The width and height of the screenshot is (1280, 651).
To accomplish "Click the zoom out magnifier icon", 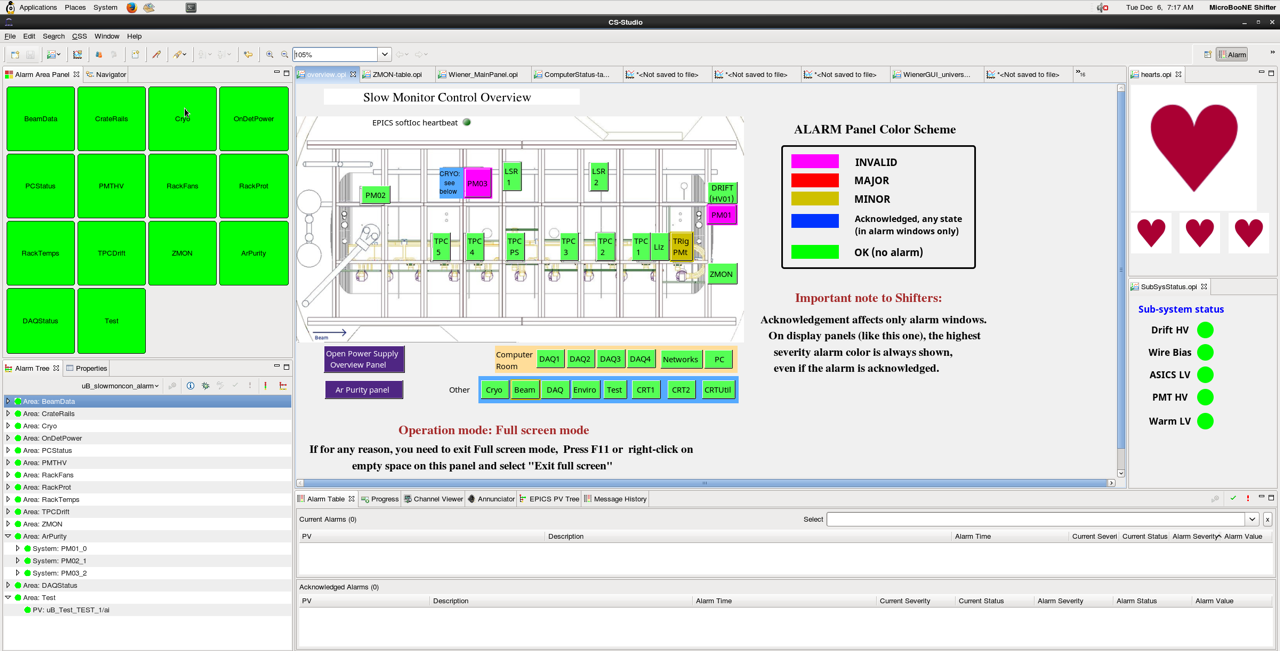I will point(285,55).
